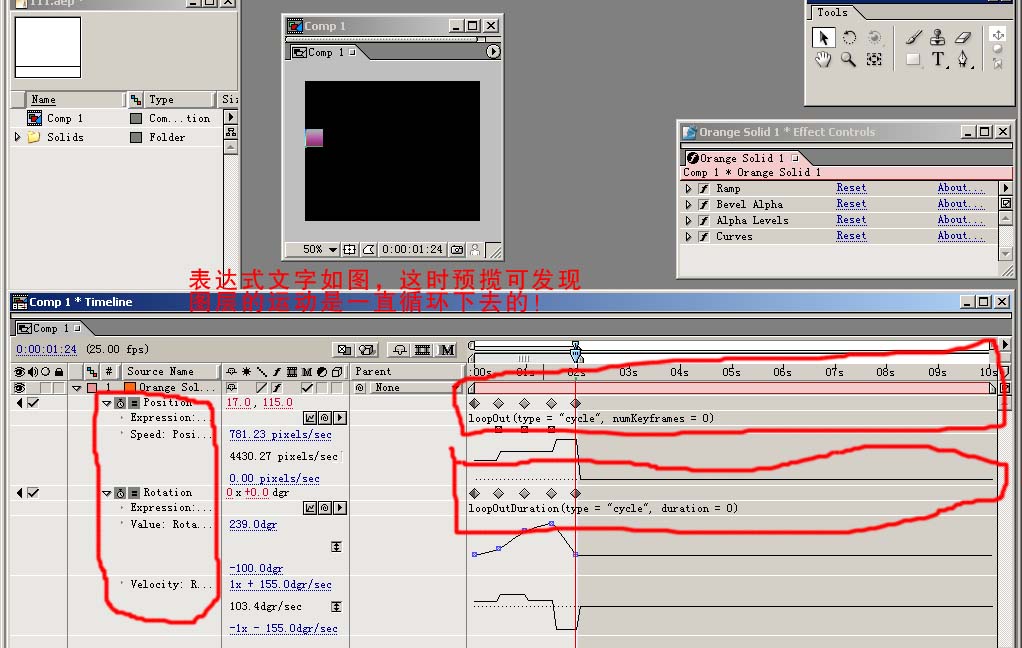
Task: Select the Pen tool
Action: click(963, 60)
